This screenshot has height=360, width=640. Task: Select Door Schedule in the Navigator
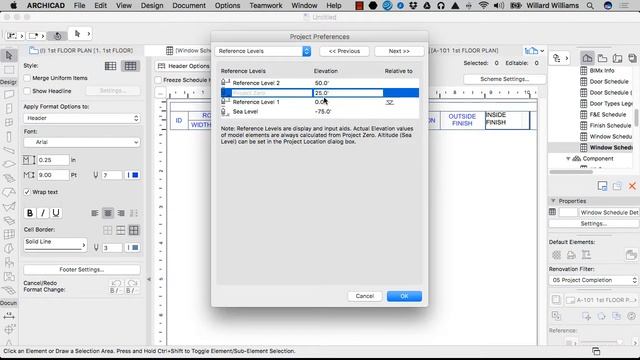[609, 82]
